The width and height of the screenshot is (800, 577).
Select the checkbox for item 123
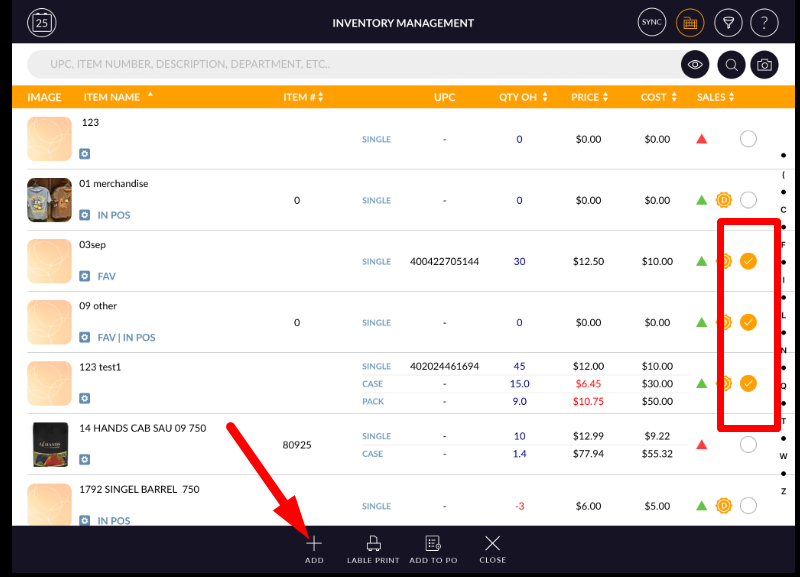click(x=748, y=139)
